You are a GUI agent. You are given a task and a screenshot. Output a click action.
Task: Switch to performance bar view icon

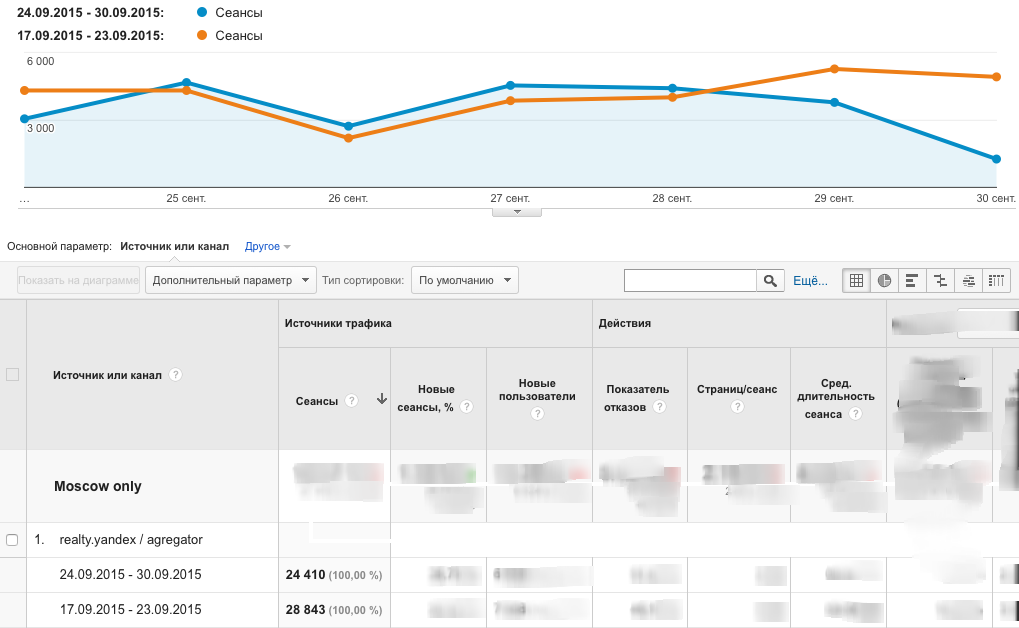(912, 280)
